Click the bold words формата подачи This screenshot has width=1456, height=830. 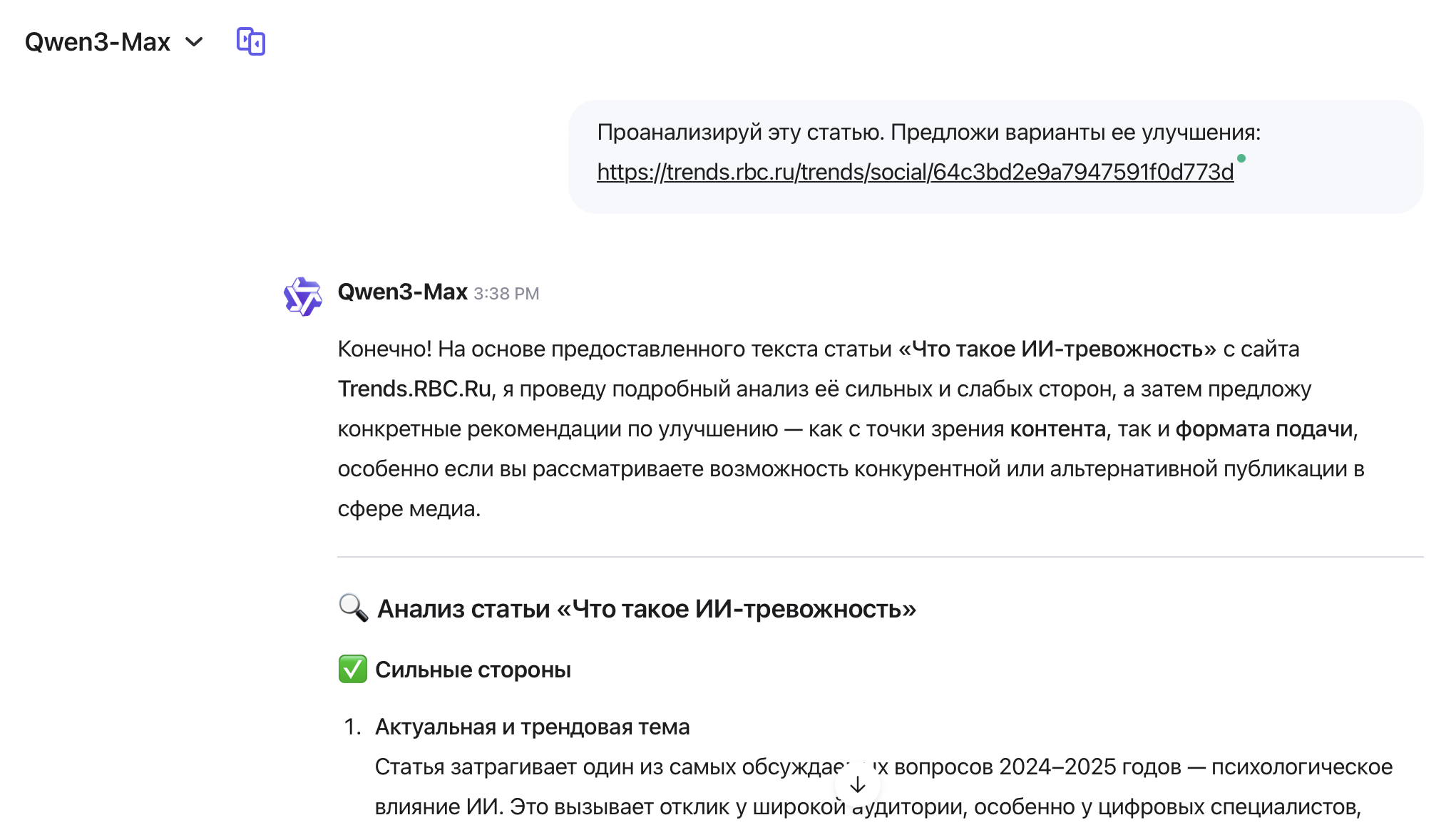pyautogui.click(x=1264, y=429)
